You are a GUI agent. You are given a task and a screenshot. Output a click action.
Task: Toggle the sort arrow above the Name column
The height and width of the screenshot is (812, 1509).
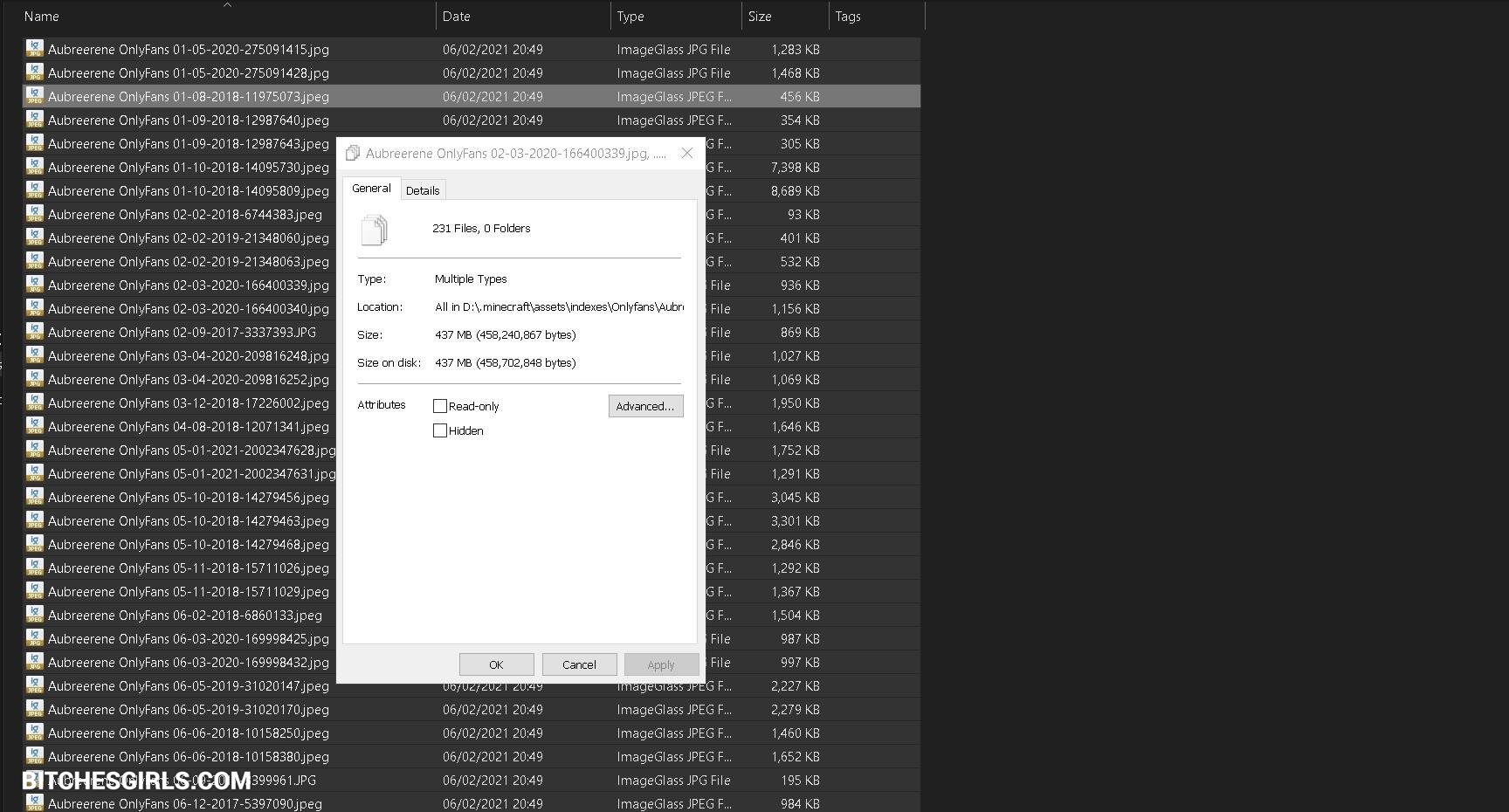pos(227,5)
